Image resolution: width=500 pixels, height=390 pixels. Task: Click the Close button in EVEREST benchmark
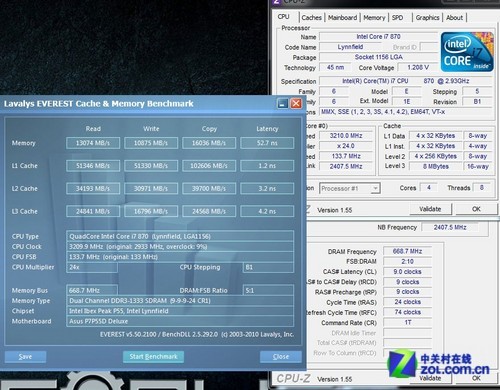[281, 357]
